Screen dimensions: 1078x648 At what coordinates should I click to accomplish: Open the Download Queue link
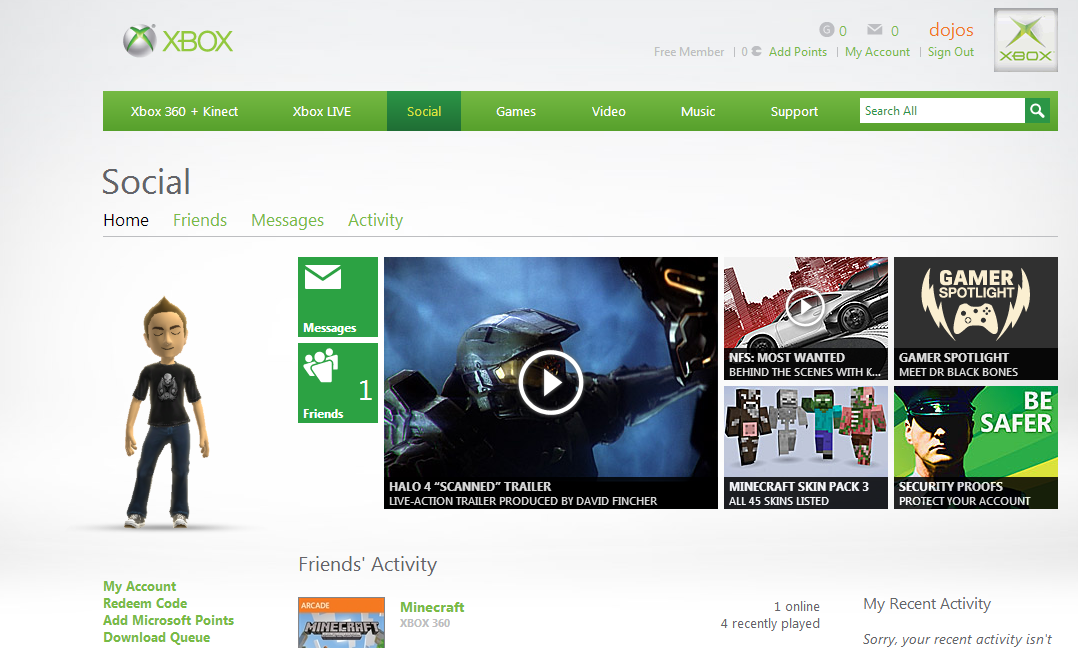tap(157, 637)
